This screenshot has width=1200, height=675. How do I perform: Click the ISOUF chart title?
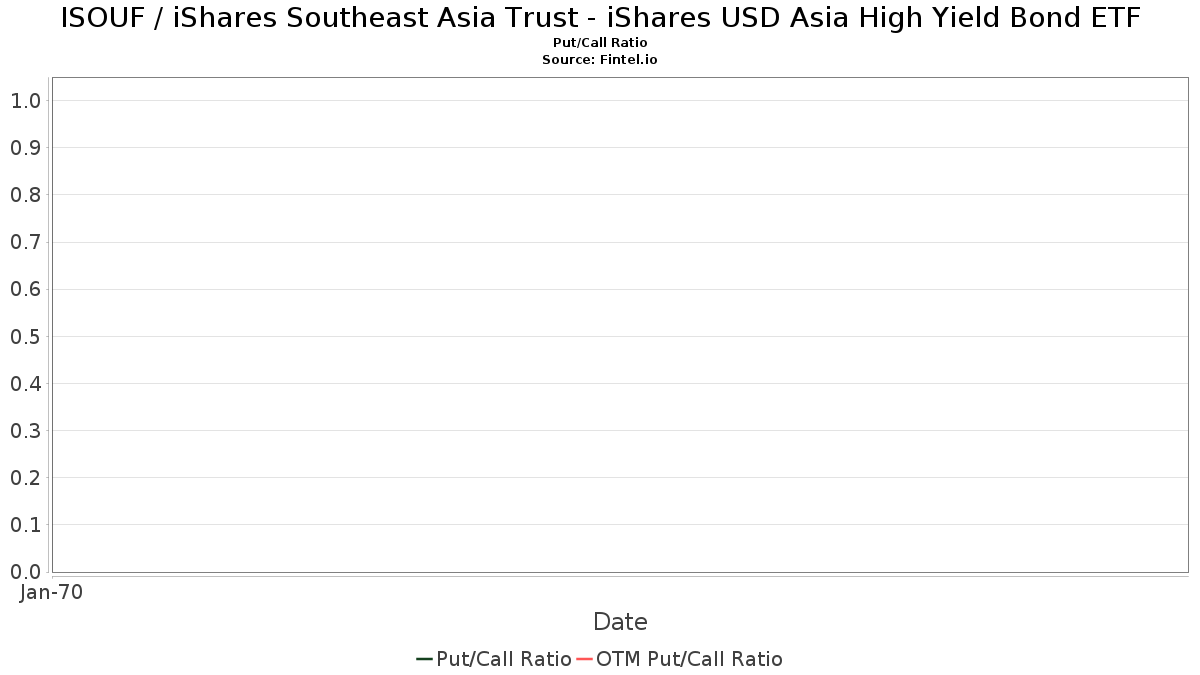[600, 19]
